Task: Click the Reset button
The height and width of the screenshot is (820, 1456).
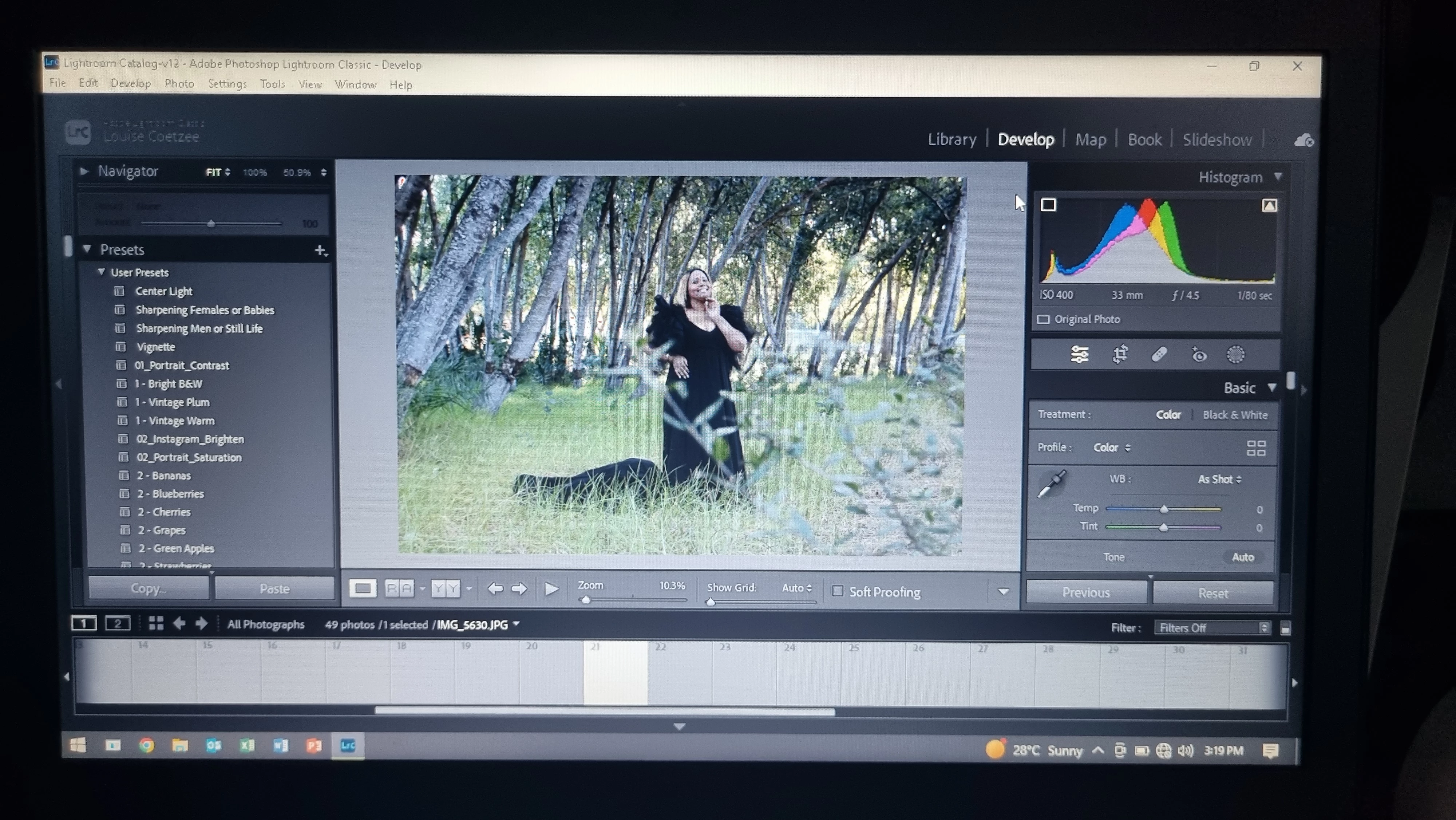Action: pyautogui.click(x=1213, y=593)
